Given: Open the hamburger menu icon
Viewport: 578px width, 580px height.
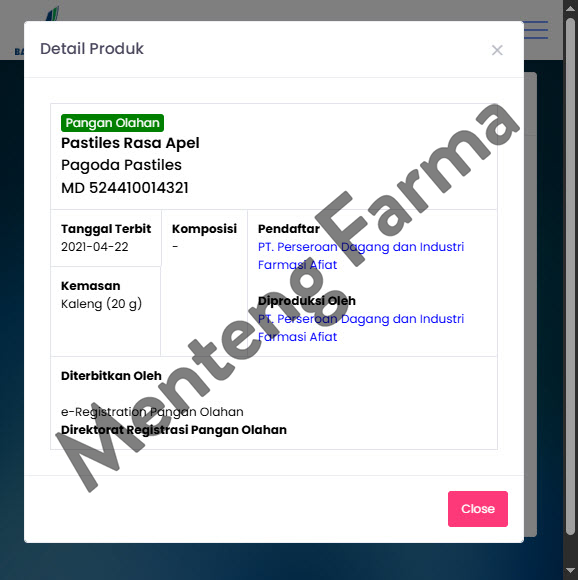Looking at the screenshot, I should coord(535,30).
